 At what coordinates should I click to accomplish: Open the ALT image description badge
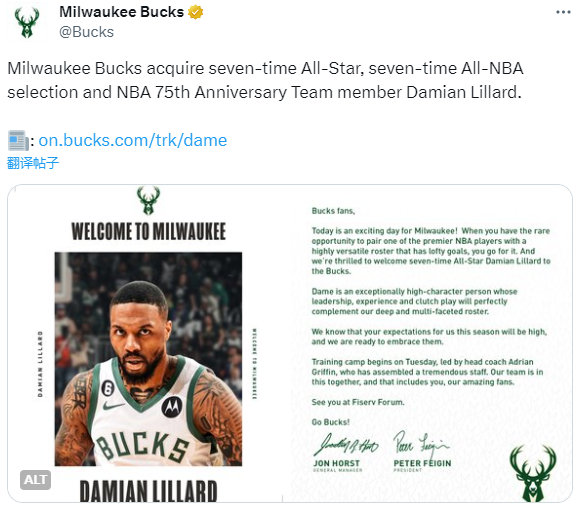pyautogui.click(x=35, y=480)
